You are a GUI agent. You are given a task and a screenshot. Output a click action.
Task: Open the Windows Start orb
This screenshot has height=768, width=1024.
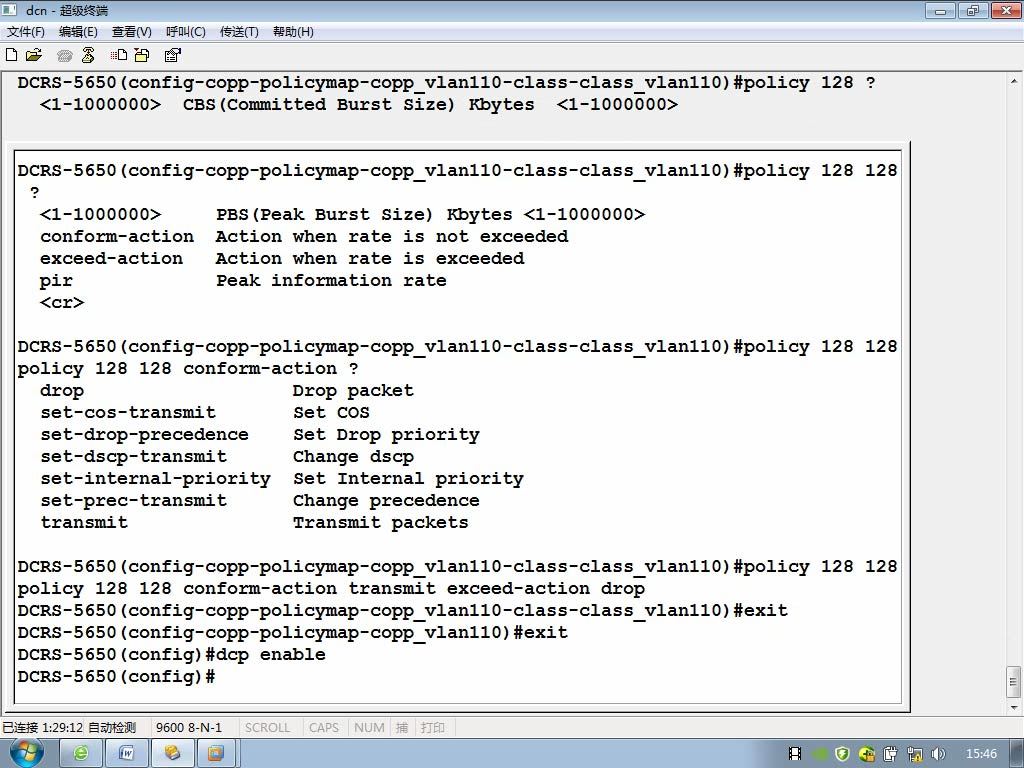(26, 753)
